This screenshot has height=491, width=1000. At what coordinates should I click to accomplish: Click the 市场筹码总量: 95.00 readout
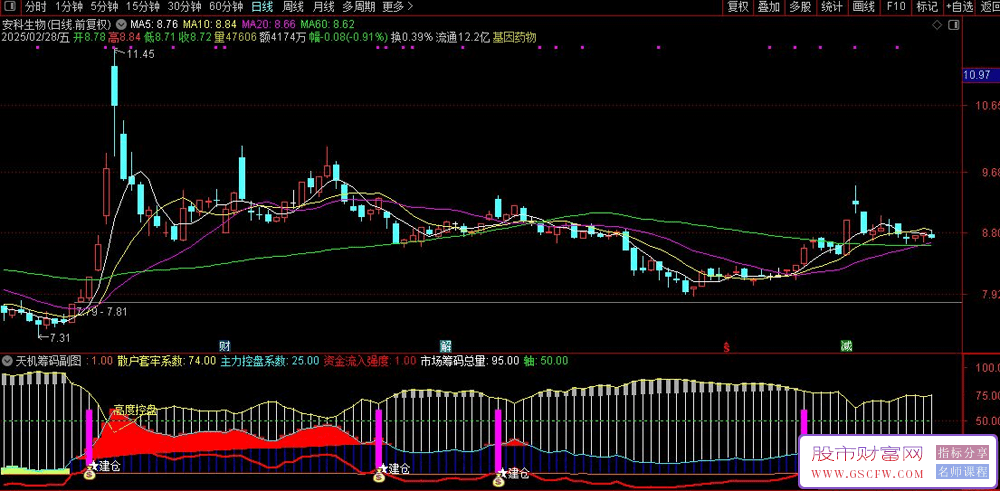click(469, 361)
